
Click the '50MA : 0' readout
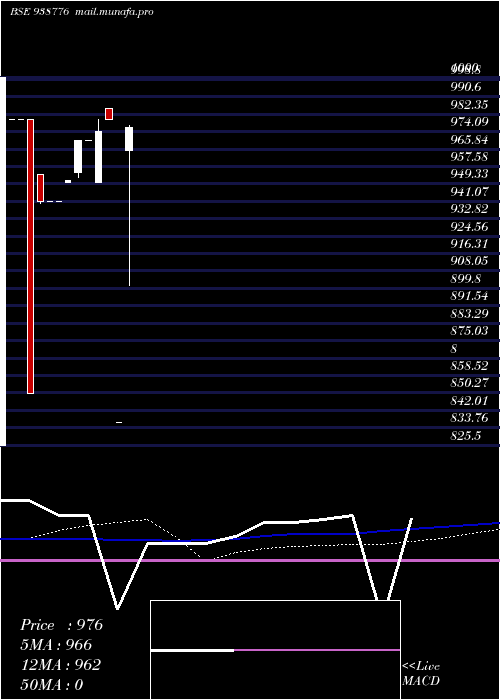tap(52, 685)
